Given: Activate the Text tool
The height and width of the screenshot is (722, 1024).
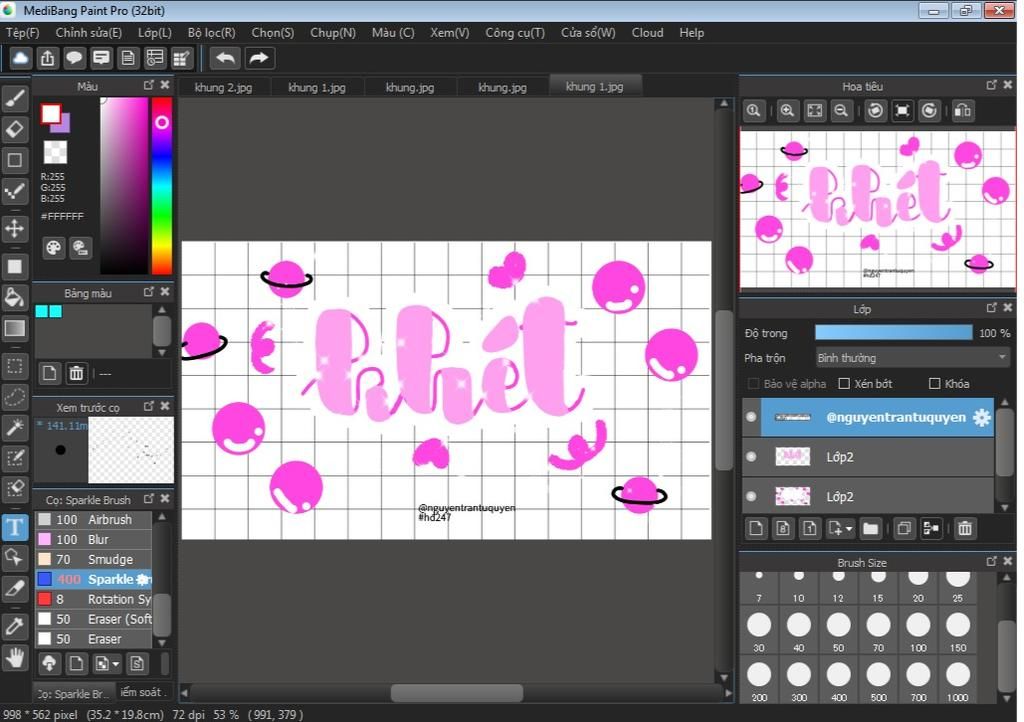Looking at the screenshot, I should 15,527.
